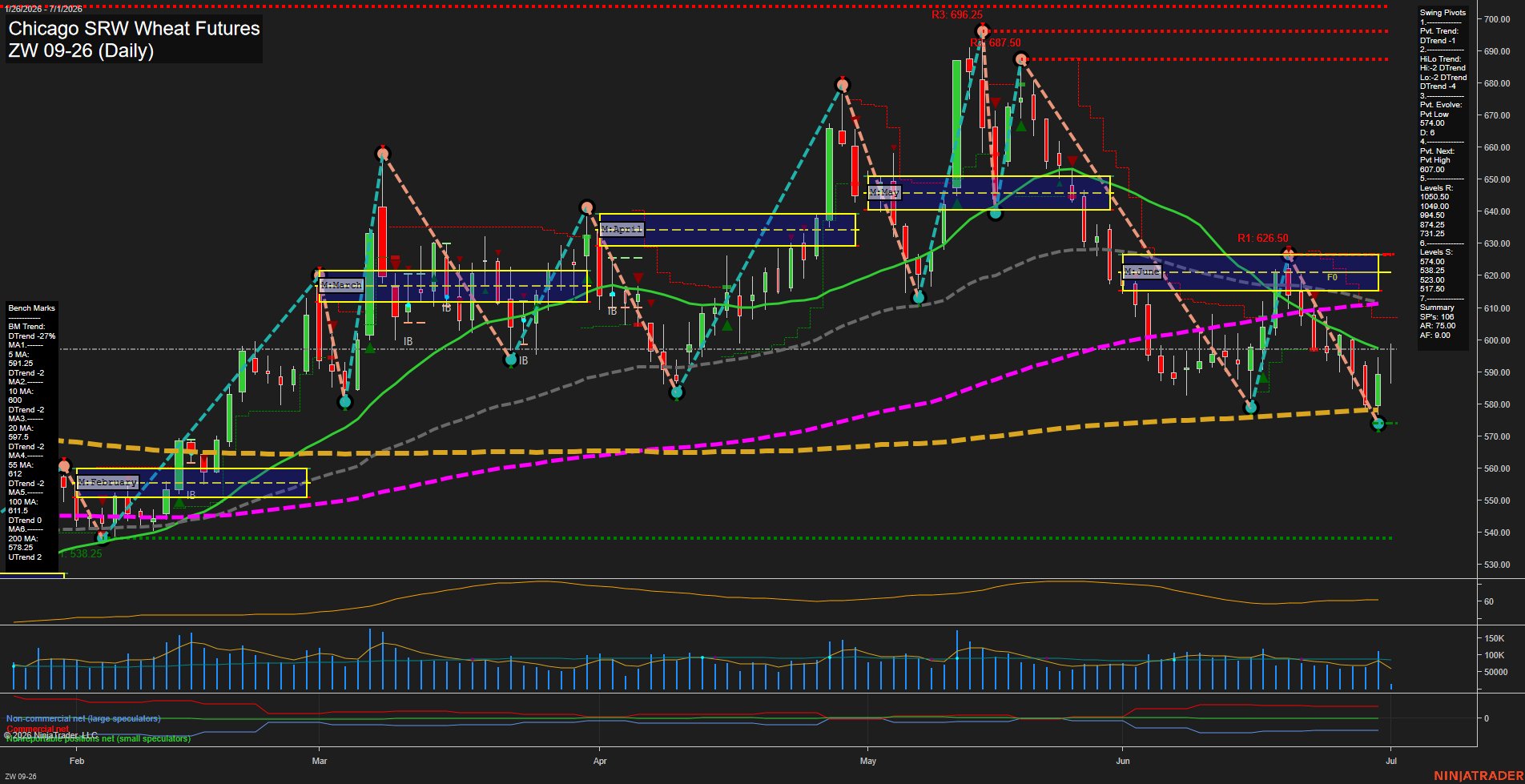Viewport: 1525px width, 784px height.
Task: Click the 55 MA: label in Bench Marks
Action: click(x=21, y=465)
